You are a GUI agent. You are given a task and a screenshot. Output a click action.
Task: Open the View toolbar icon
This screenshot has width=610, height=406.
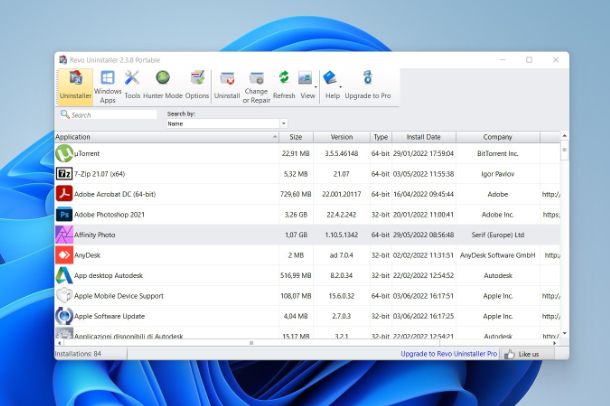tap(305, 78)
